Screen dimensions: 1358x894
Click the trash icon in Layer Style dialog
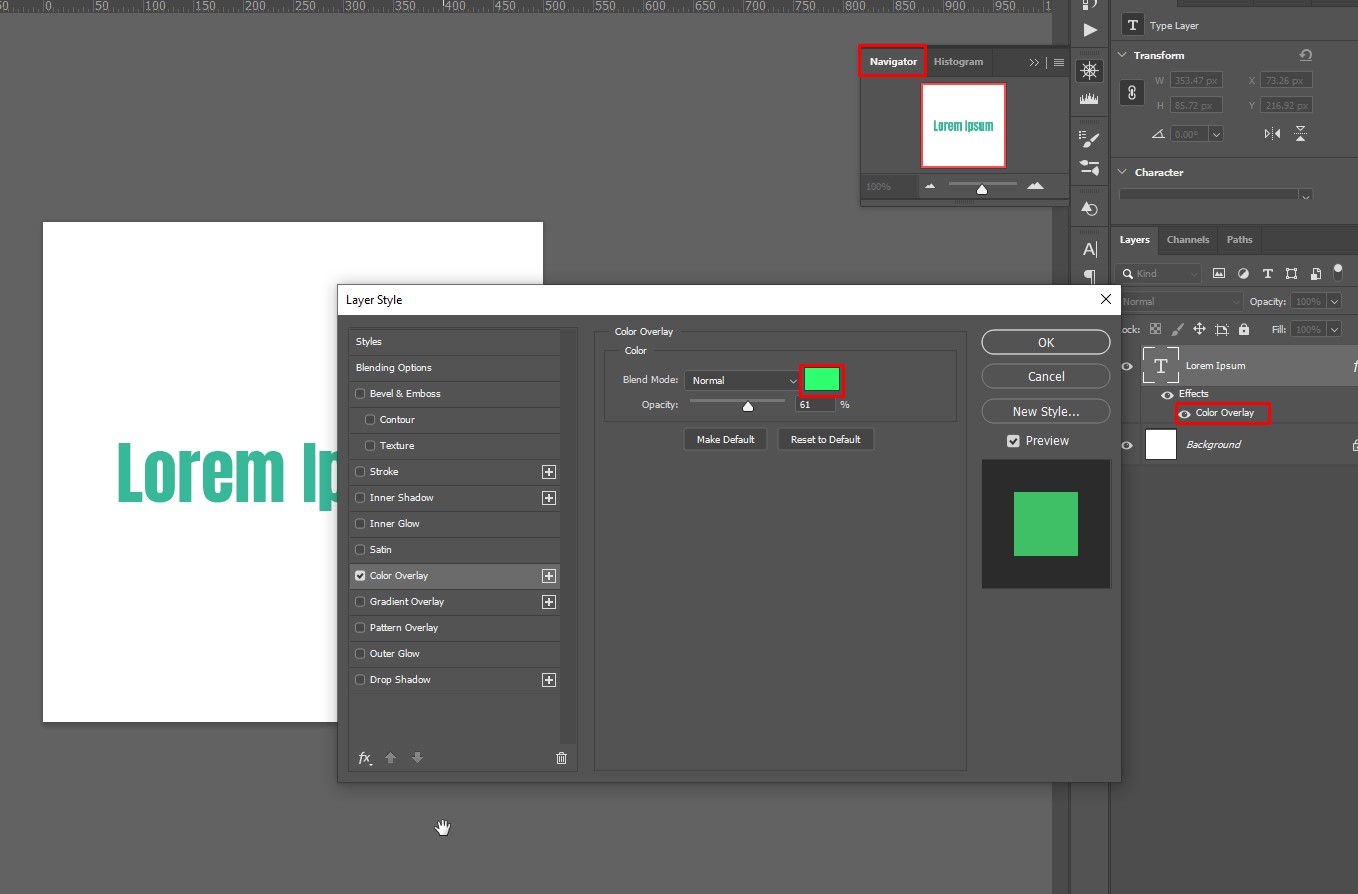(x=561, y=758)
